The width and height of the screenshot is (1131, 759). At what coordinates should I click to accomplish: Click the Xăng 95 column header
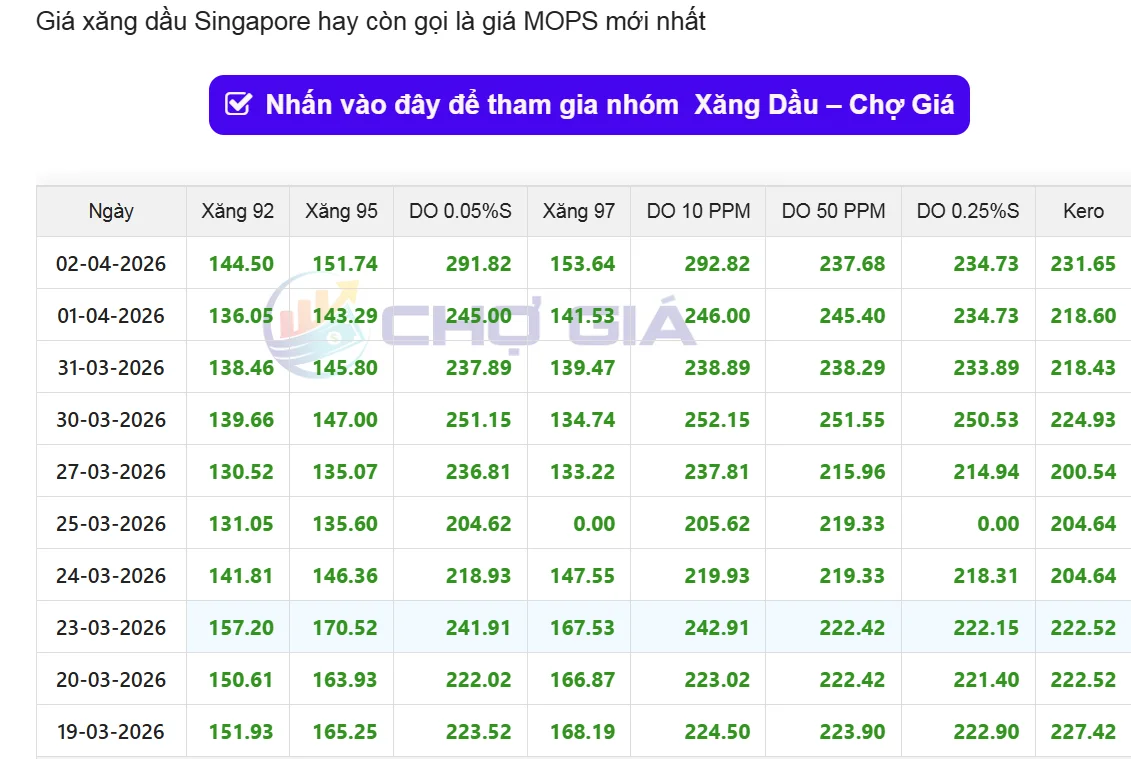tap(341, 211)
